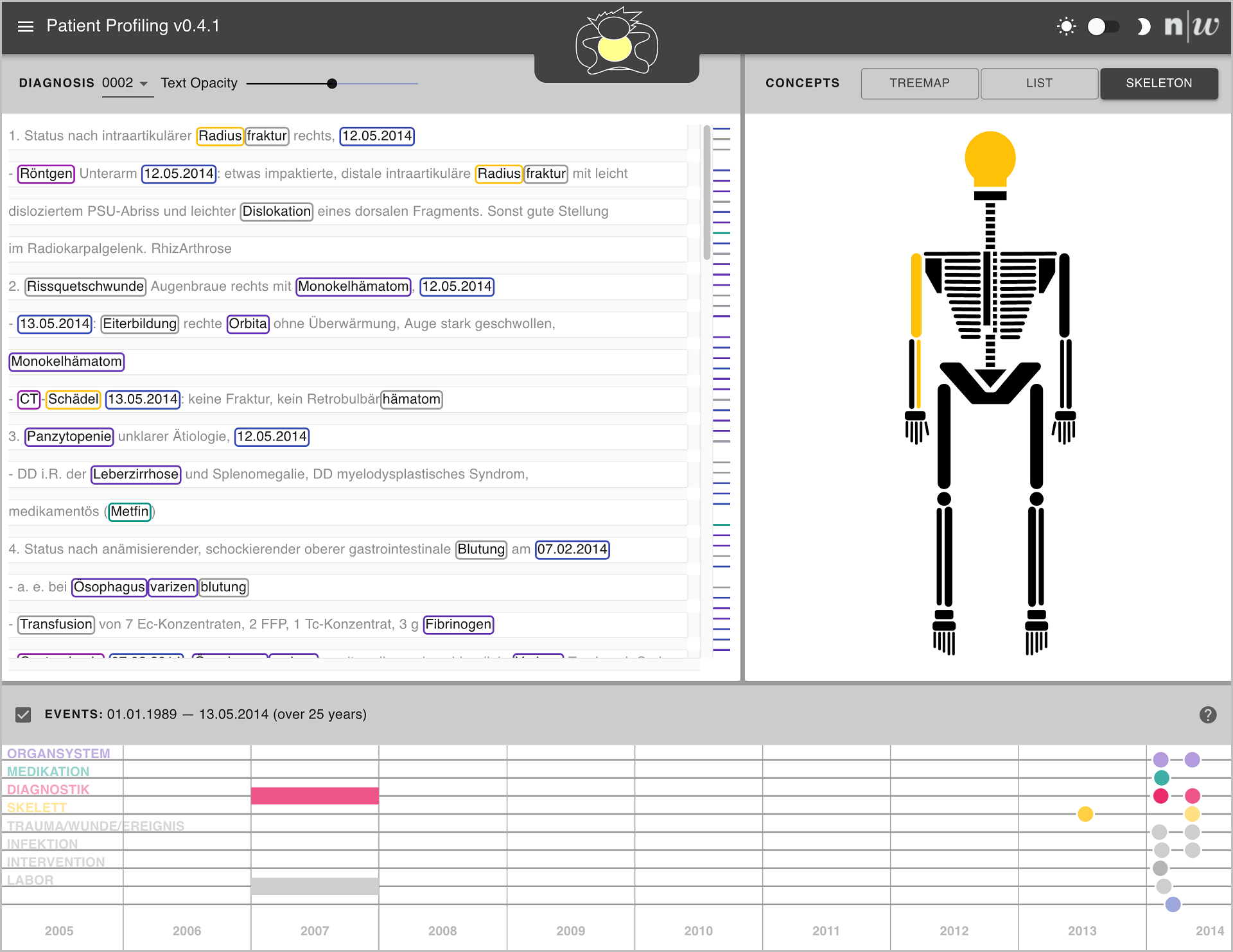Image resolution: width=1233 pixels, height=952 pixels.
Task: Open the Diagnosis 0002 dropdown
Action: pyautogui.click(x=127, y=83)
